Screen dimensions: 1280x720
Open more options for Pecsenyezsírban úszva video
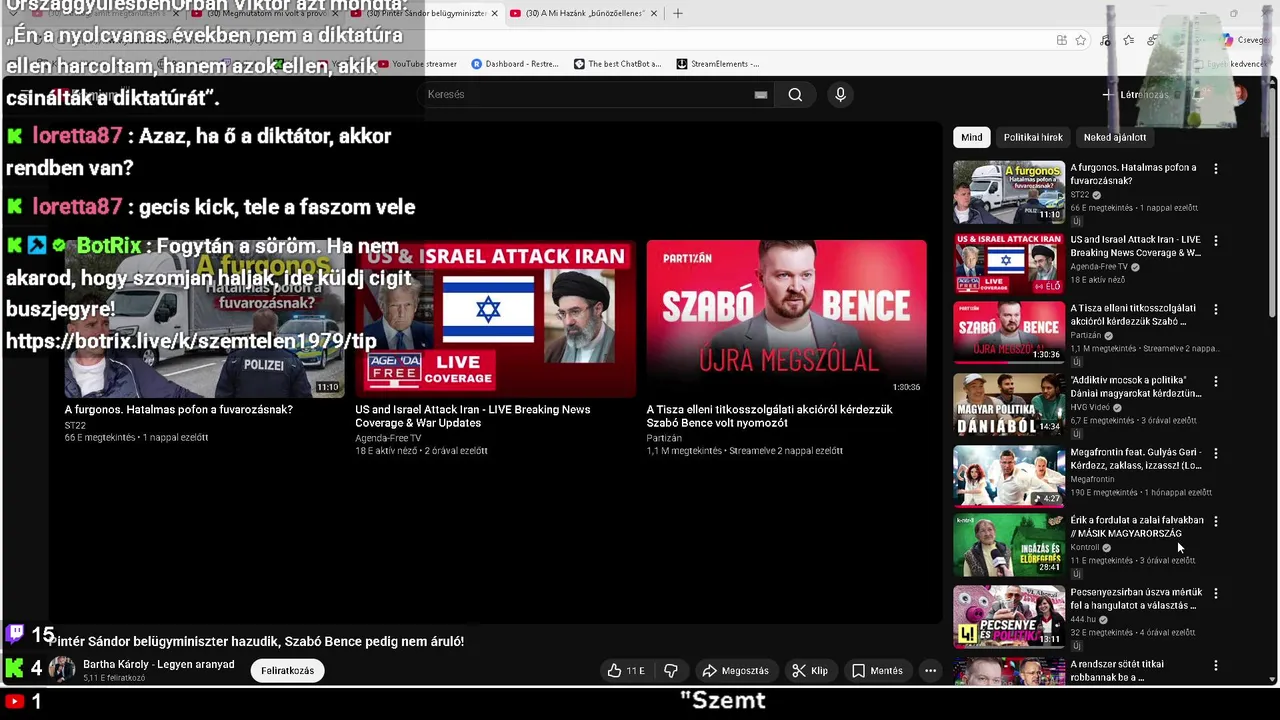pos(1216,593)
